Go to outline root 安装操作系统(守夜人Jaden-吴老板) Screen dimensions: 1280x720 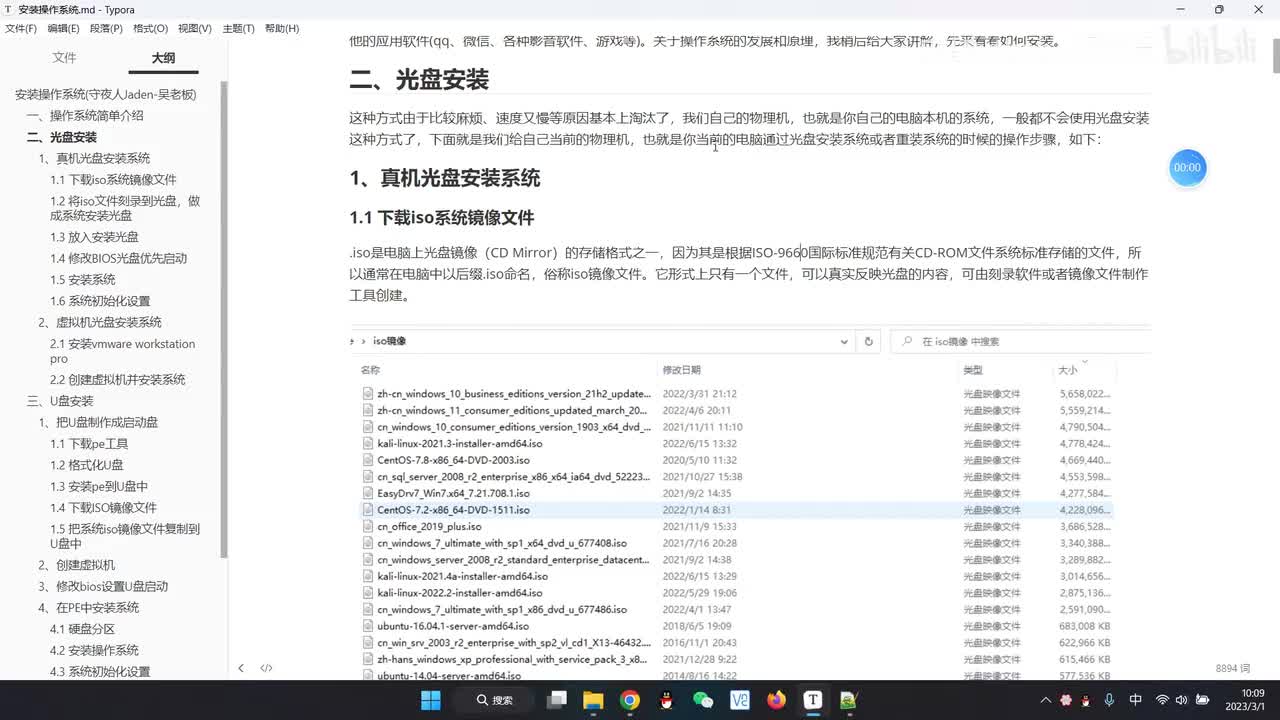(105, 94)
